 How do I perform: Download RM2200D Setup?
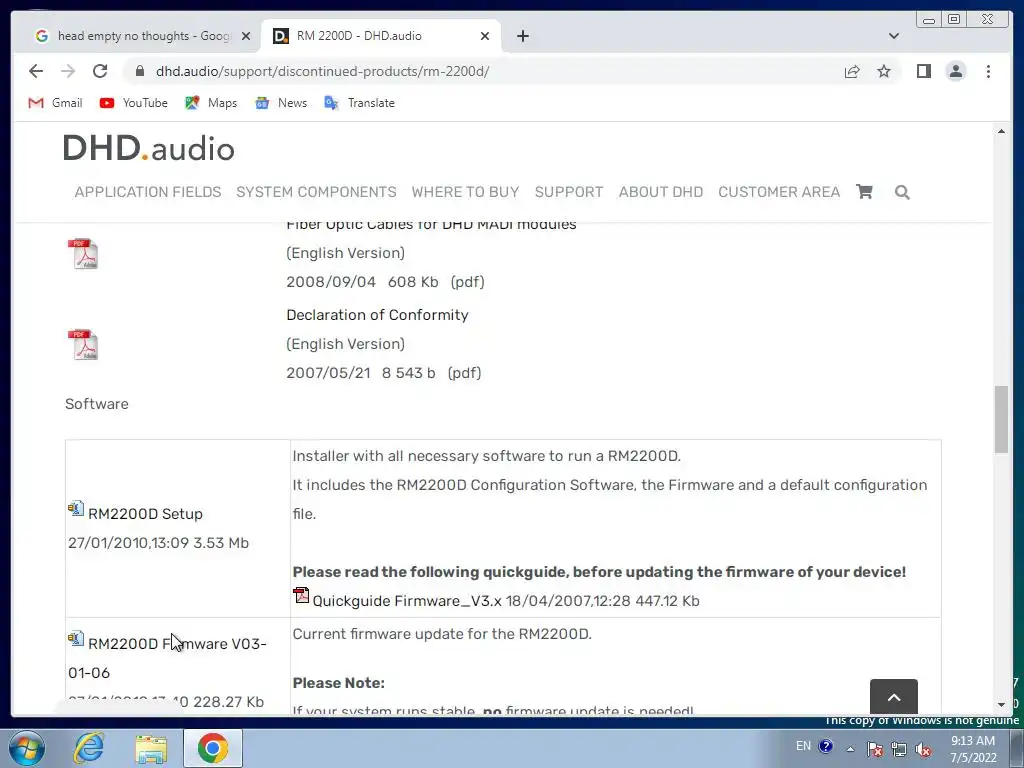pyautogui.click(x=145, y=514)
